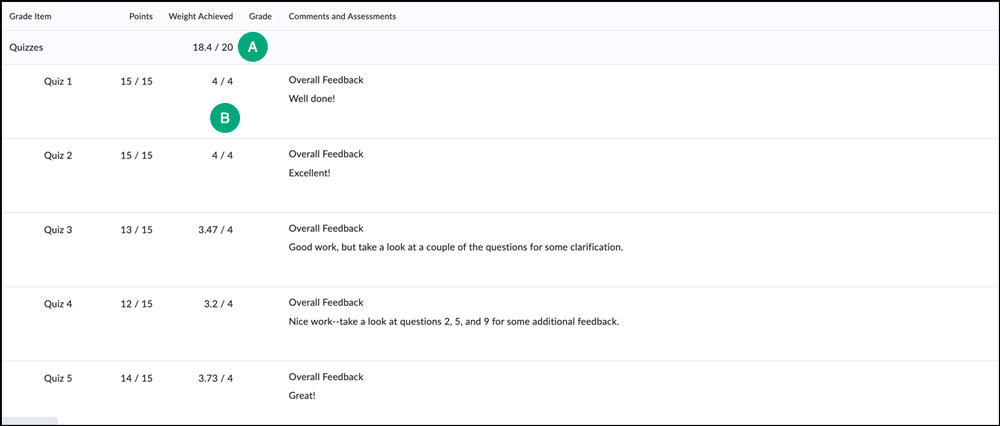Select the Quiz 3 grade item
Image resolution: width=1000 pixels, height=426 pixels.
58,230
